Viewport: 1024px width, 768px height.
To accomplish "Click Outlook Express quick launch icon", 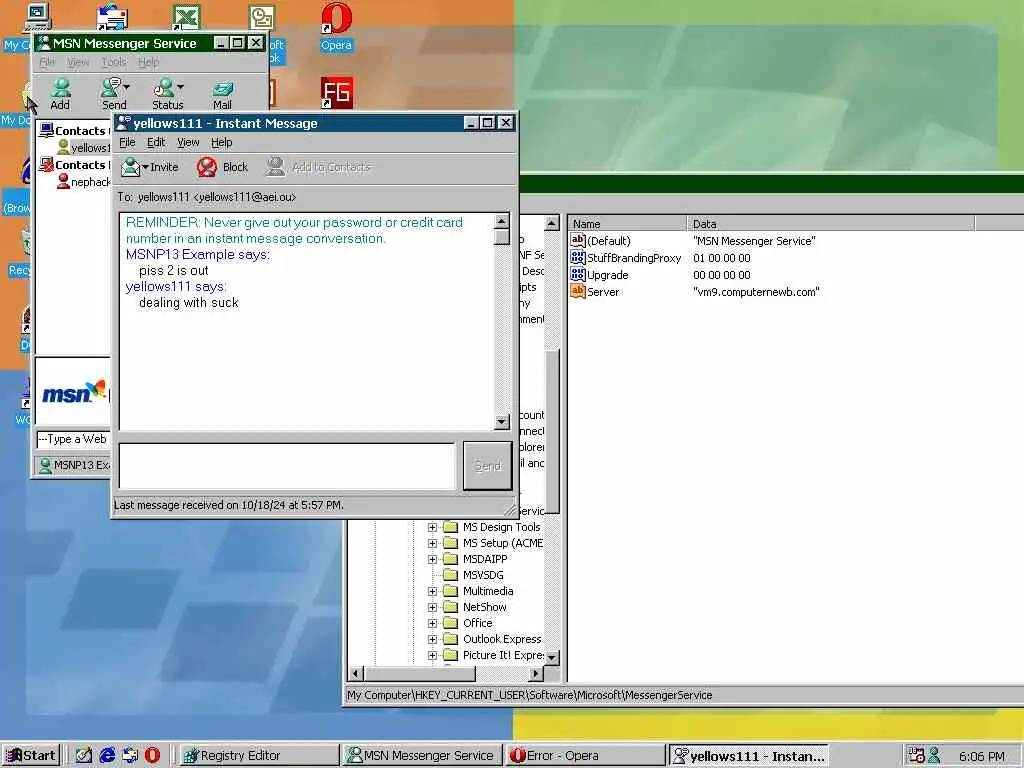I will tap(130, 756).
